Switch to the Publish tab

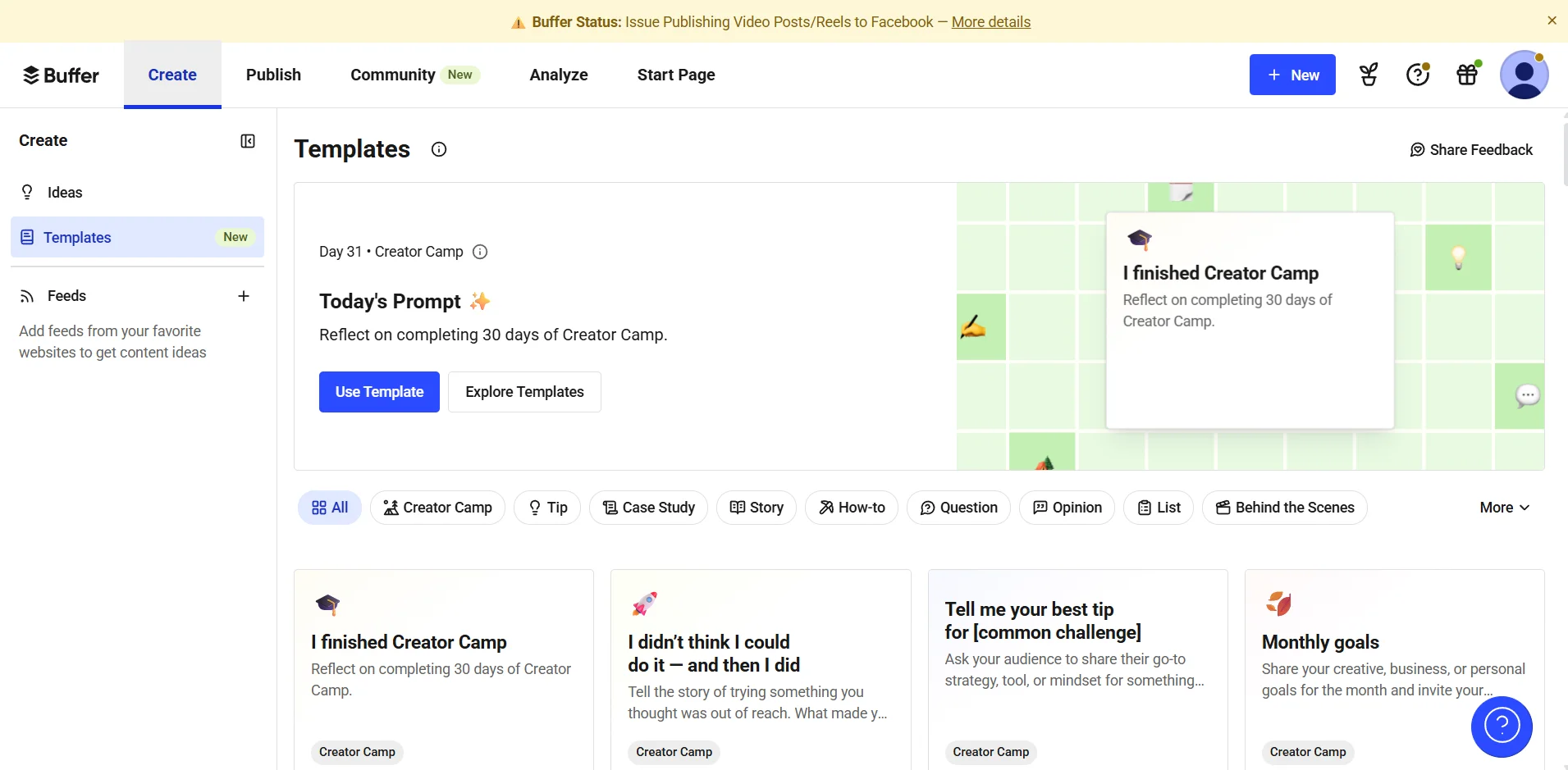coord(273,75)
